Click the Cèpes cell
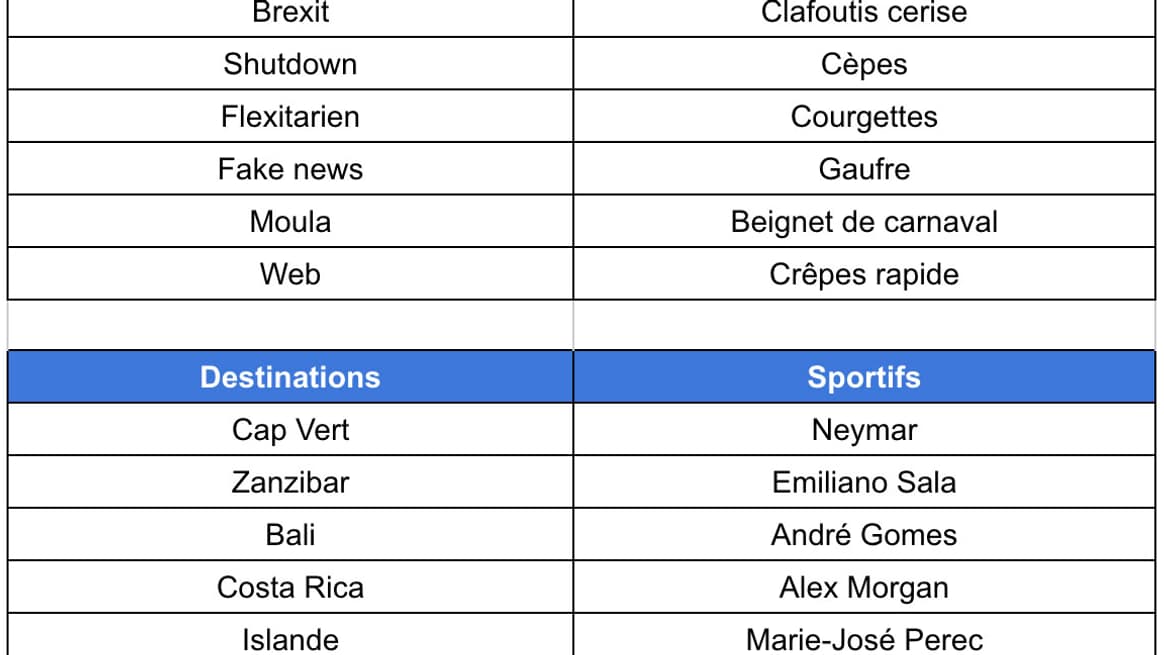 [x=864, y=64]
